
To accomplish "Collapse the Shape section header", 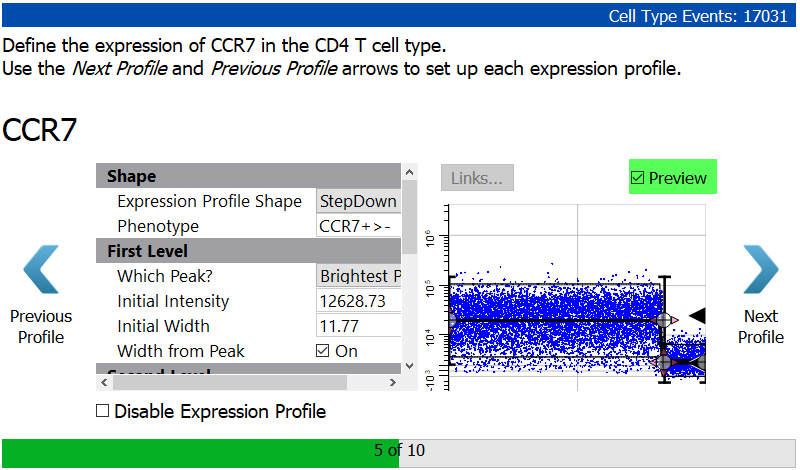I will click(x=130, y=176).
